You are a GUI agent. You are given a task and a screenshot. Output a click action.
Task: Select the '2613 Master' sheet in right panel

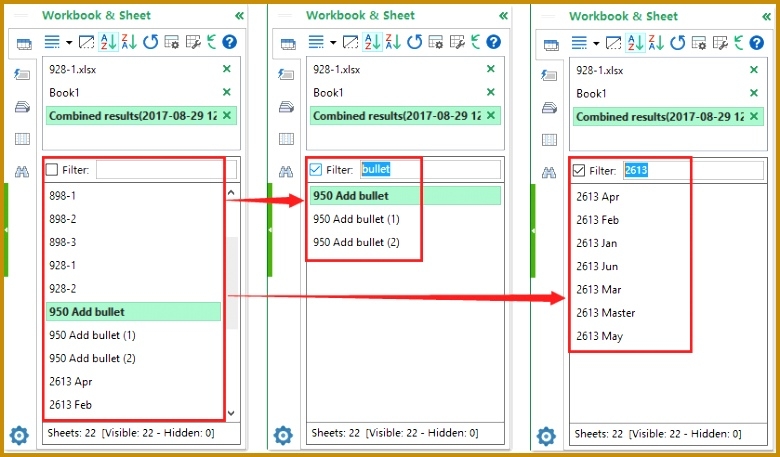[605, 313]
